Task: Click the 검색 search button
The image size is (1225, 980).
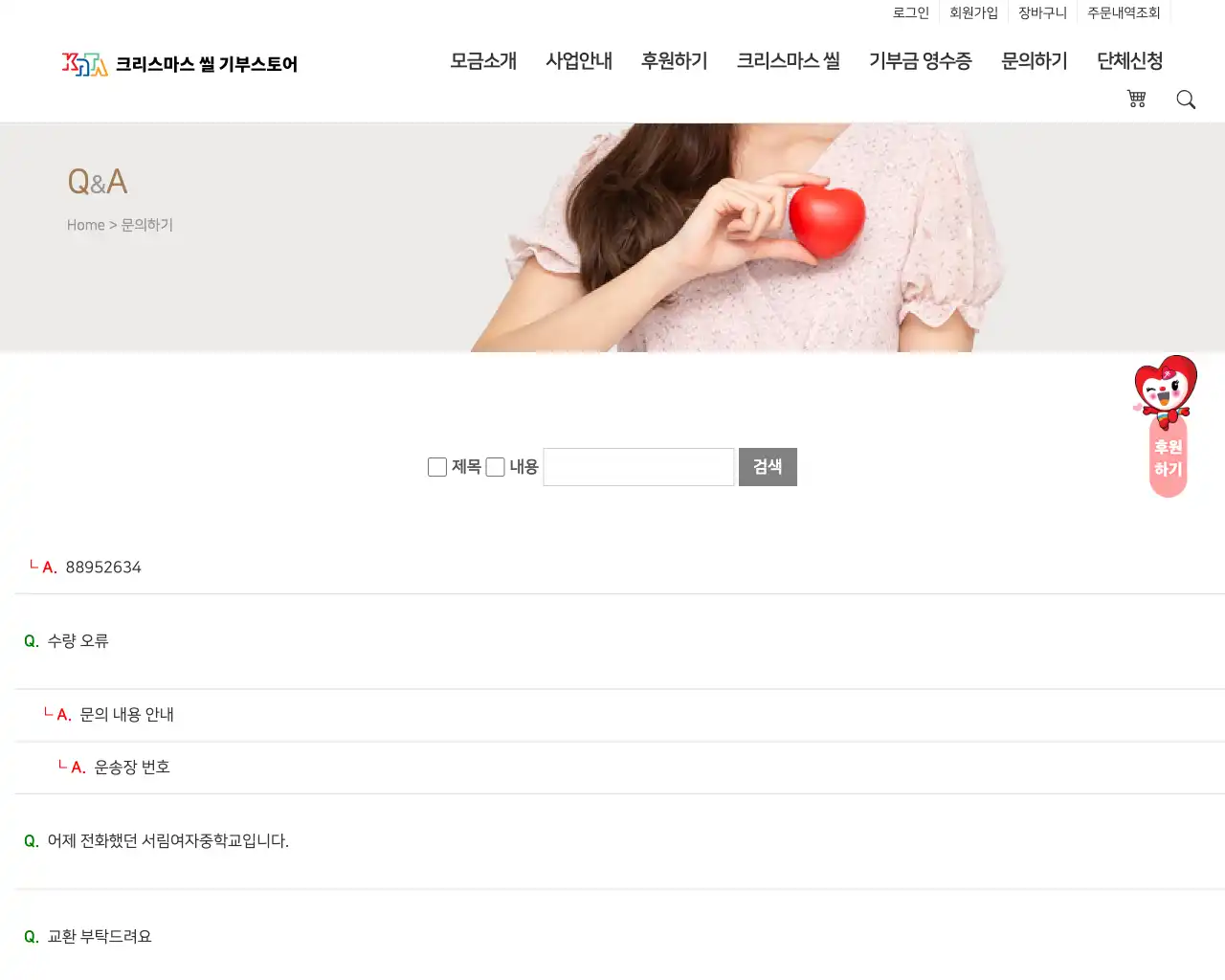Action: pos(768,467)
